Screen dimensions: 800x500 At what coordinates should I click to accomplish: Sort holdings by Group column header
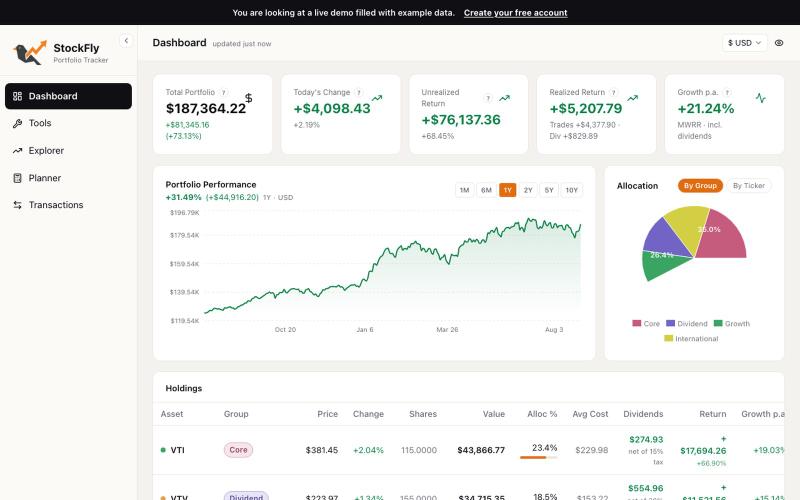[236, 414]
